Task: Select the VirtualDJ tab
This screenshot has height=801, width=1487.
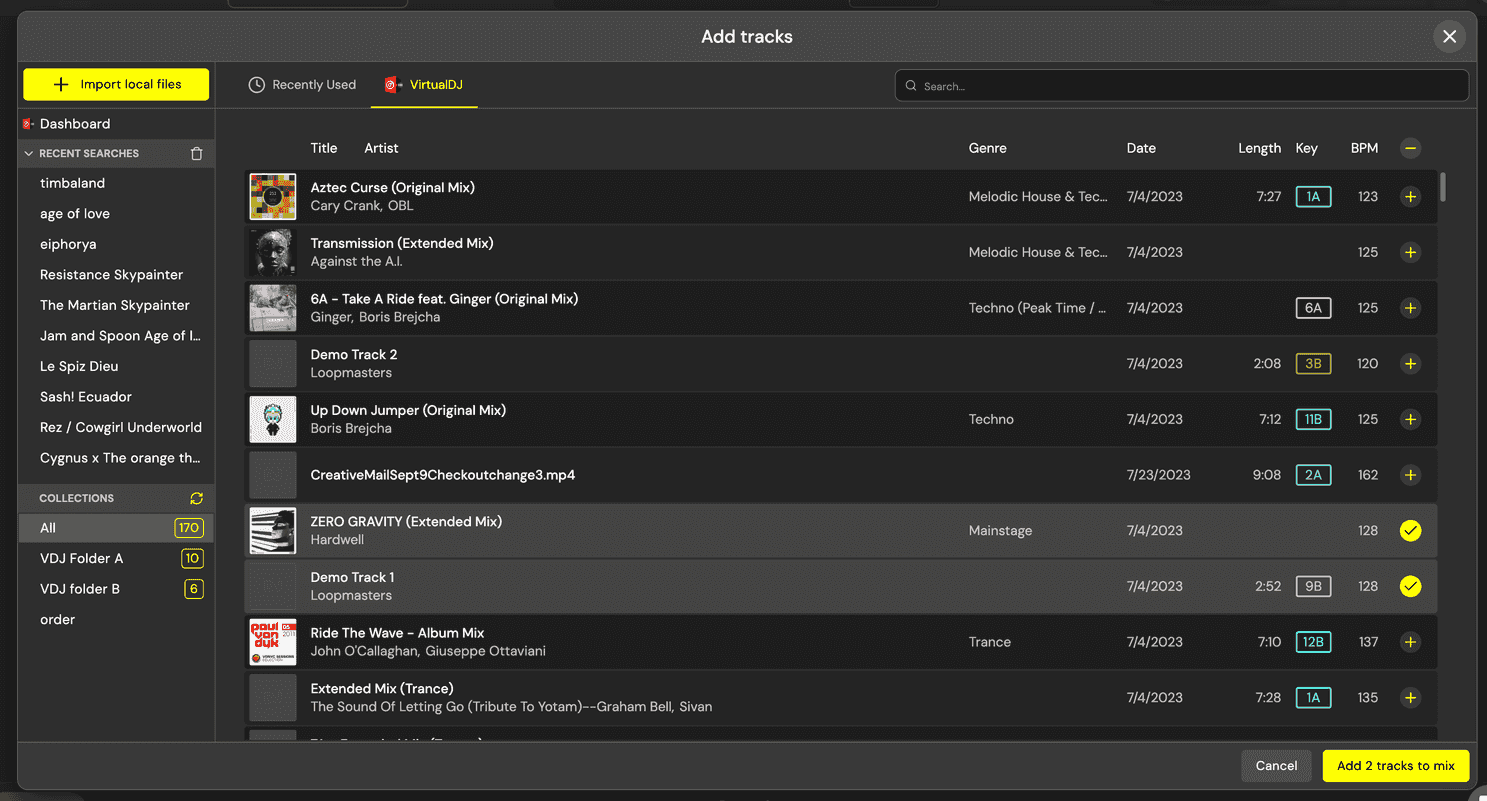Action: pos(424,85)
